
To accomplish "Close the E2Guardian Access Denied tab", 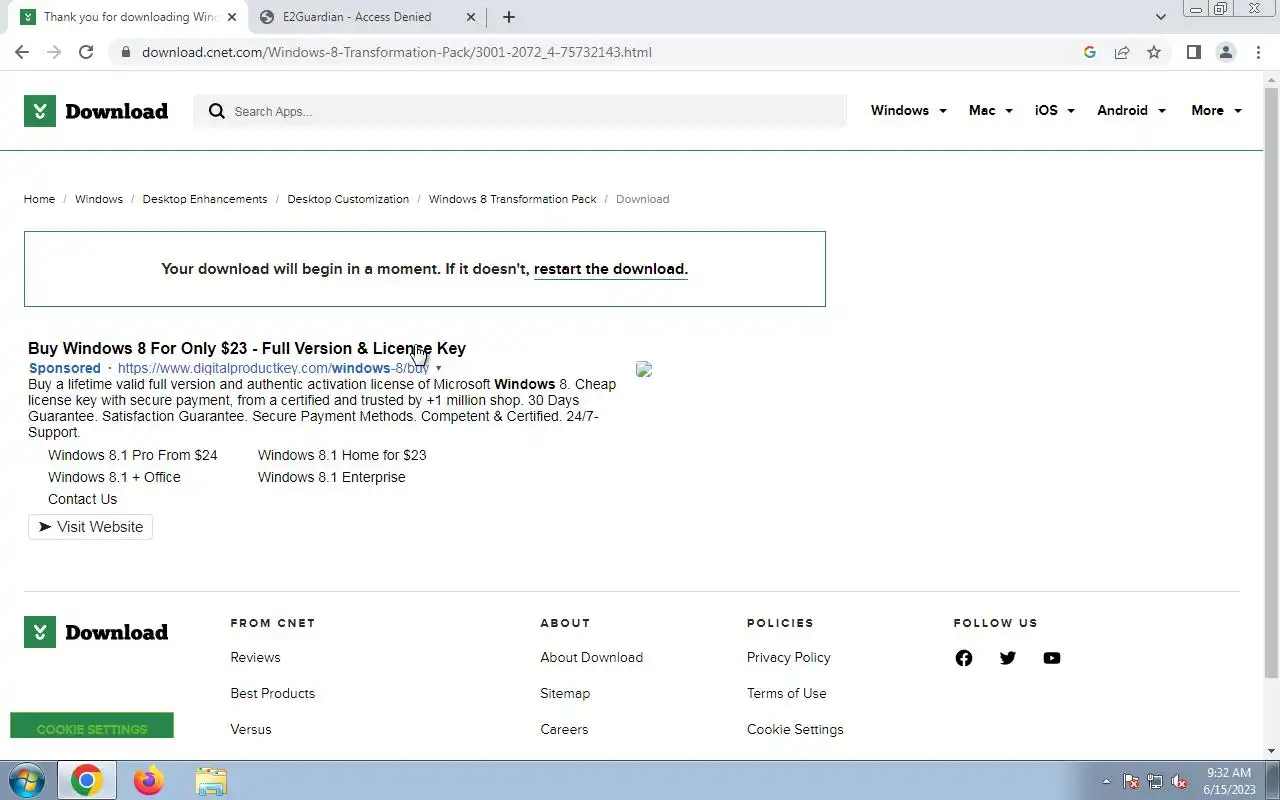I will pos(472,17).
